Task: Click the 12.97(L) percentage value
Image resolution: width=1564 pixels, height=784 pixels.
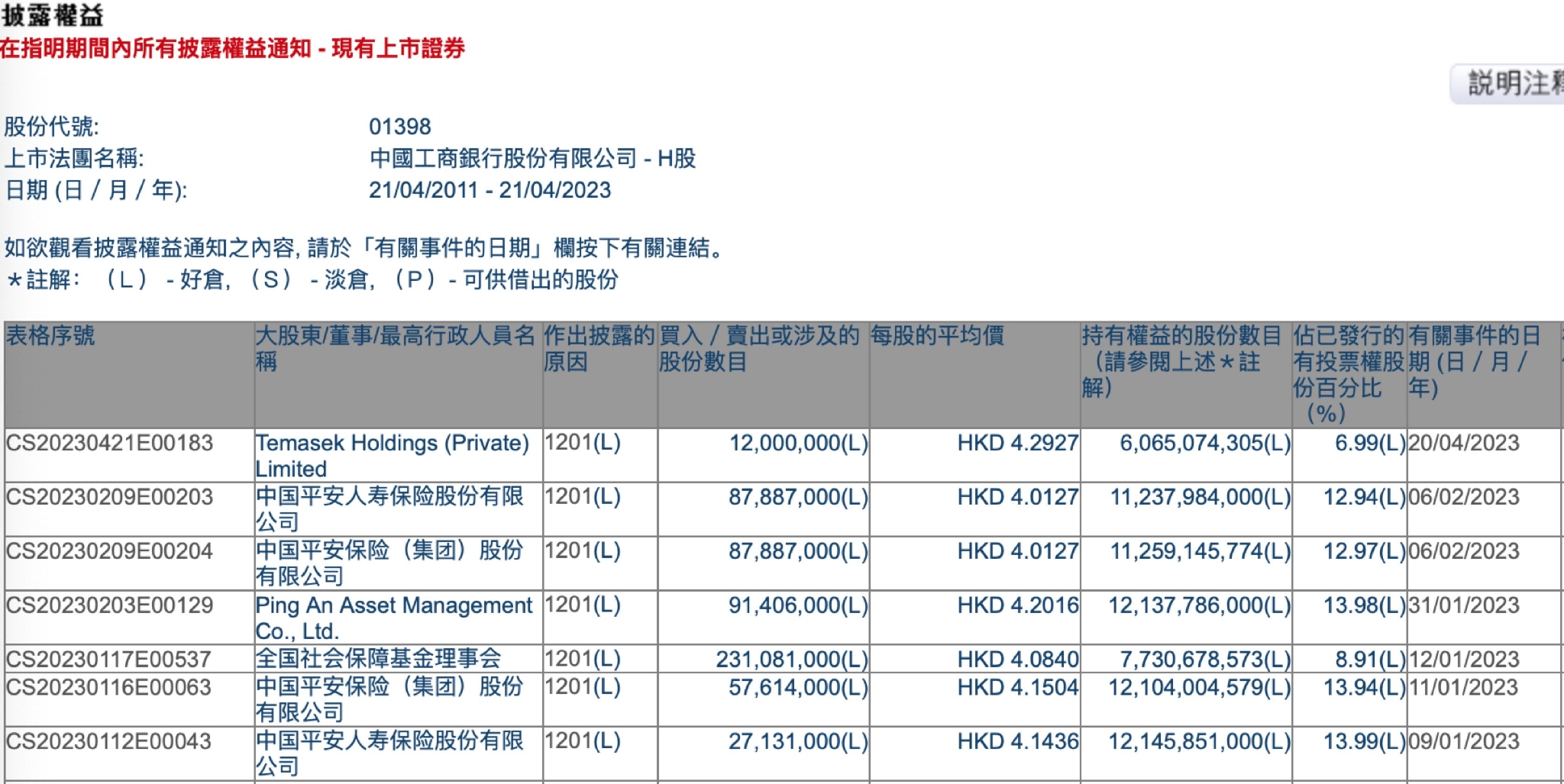Action: [1365, 551]
